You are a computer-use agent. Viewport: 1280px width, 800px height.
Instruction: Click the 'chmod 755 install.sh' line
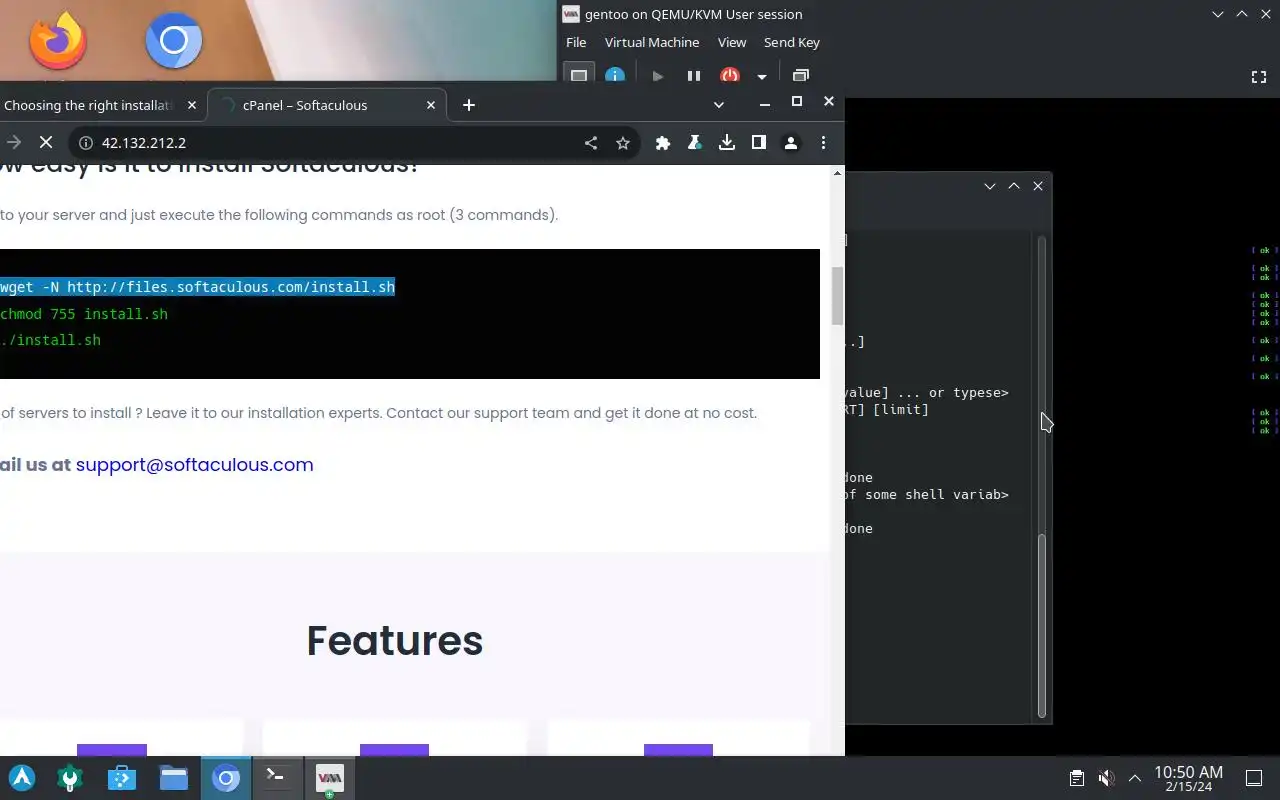(84, 314)
